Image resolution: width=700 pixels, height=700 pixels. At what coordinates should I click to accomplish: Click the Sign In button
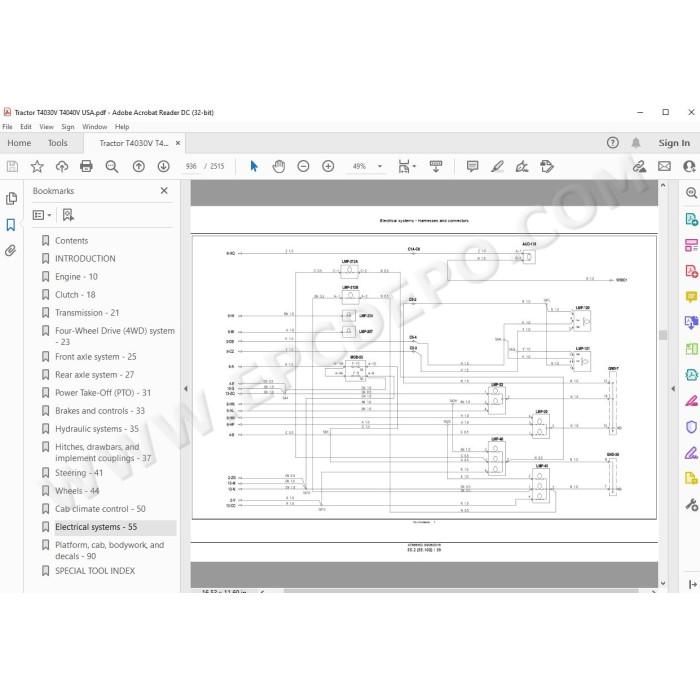[674, 143]
